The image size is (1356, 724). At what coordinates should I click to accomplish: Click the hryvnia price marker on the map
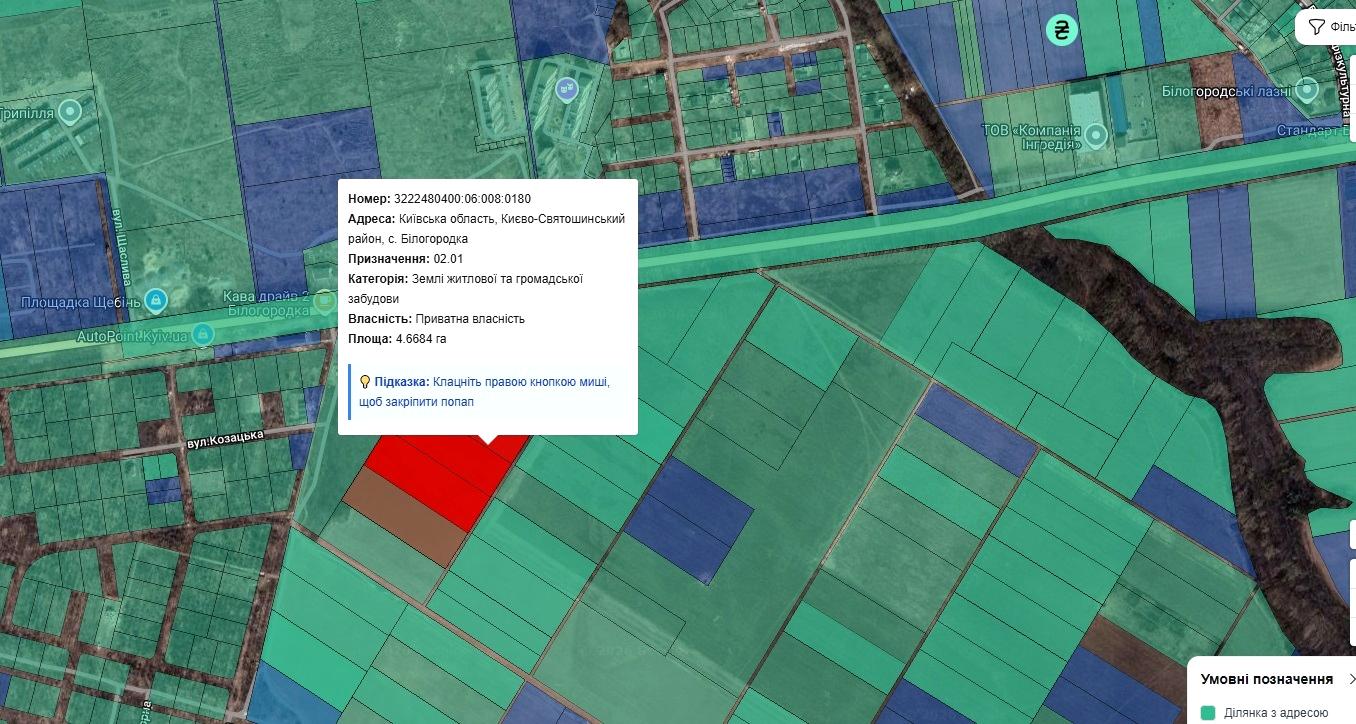1061,30
